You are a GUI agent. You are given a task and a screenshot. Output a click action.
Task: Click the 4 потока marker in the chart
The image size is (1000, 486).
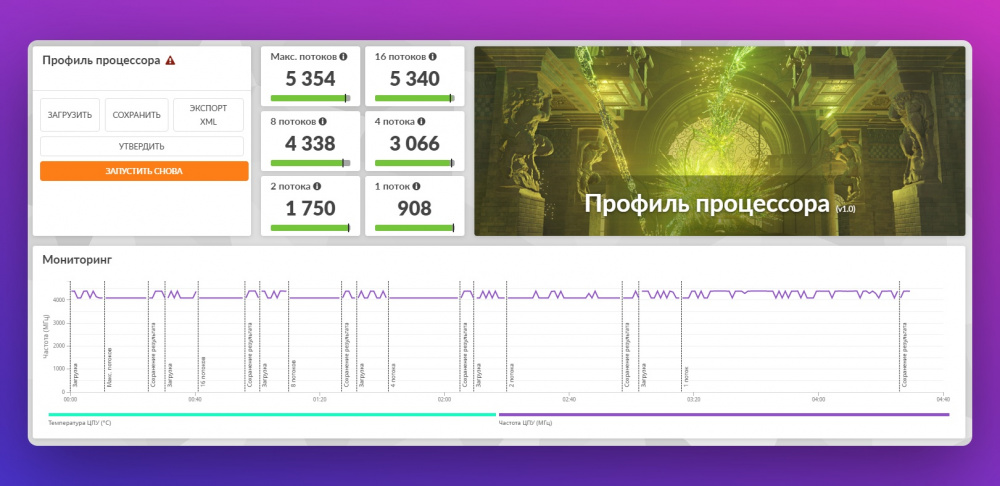coord(393,375)
